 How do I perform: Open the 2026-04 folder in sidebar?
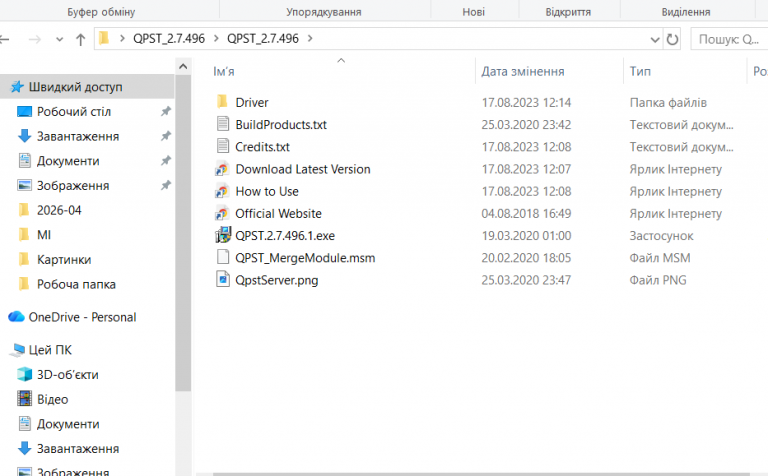[x=59, y=210]
